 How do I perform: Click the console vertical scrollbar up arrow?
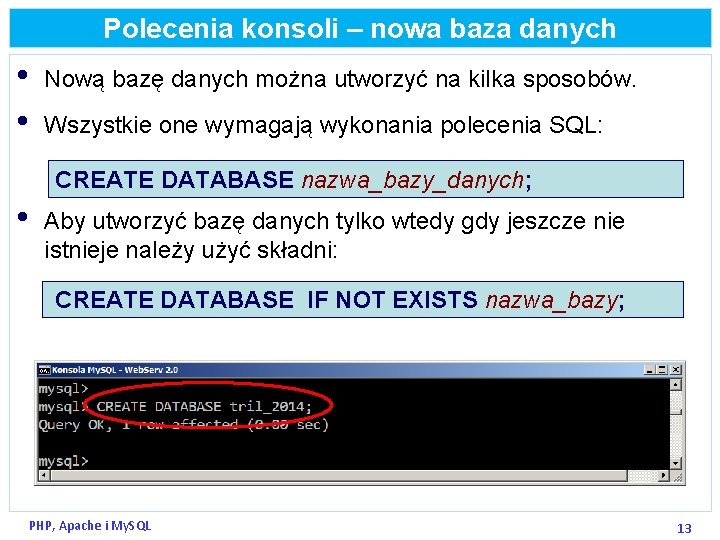click(675, 384)
